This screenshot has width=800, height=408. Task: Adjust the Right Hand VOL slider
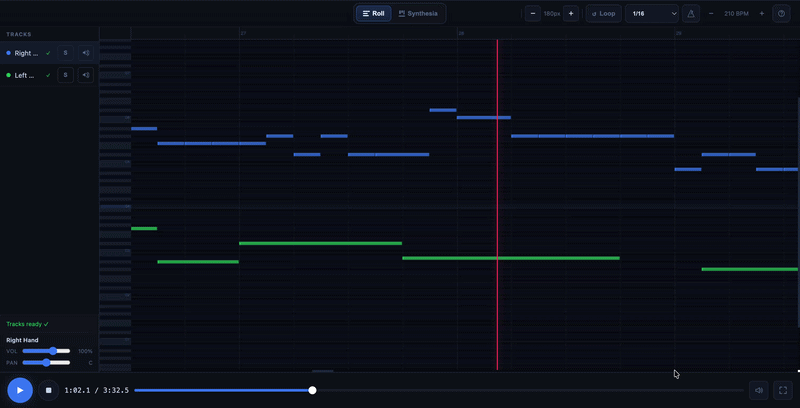pyautogui.click(x=52, y=351)
